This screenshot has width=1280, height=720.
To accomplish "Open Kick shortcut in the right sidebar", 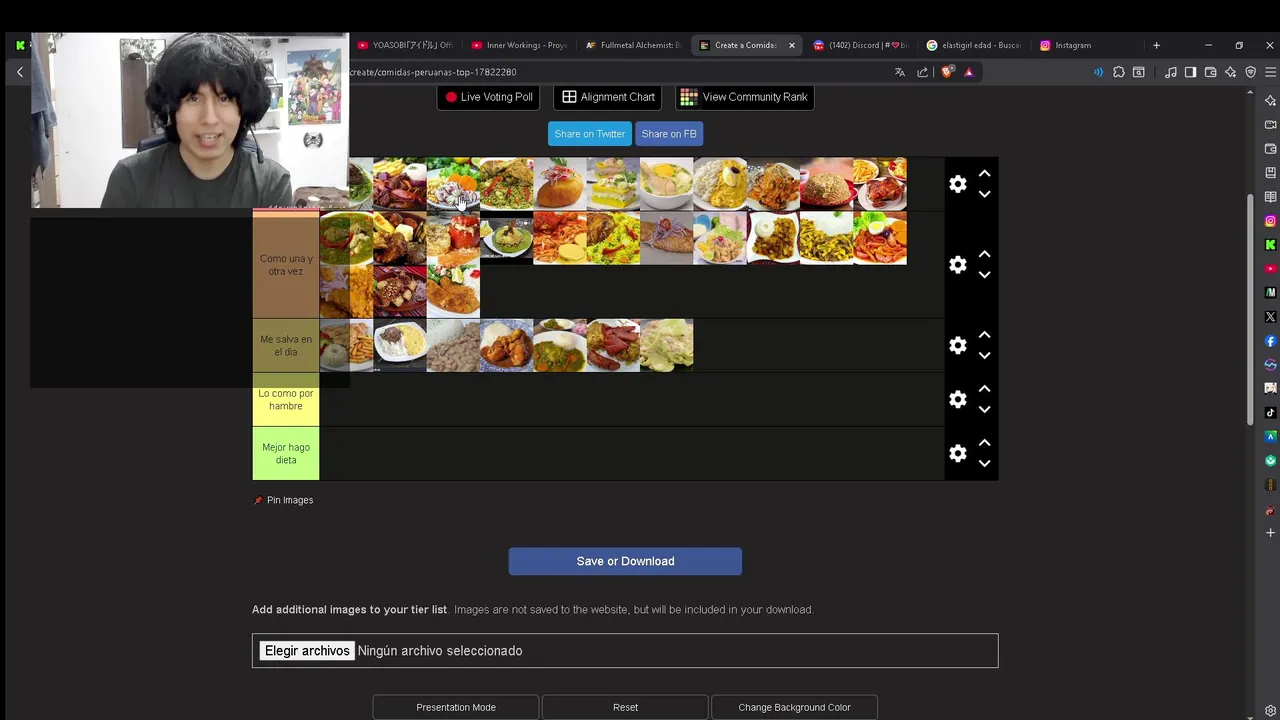I will 1270,245.
